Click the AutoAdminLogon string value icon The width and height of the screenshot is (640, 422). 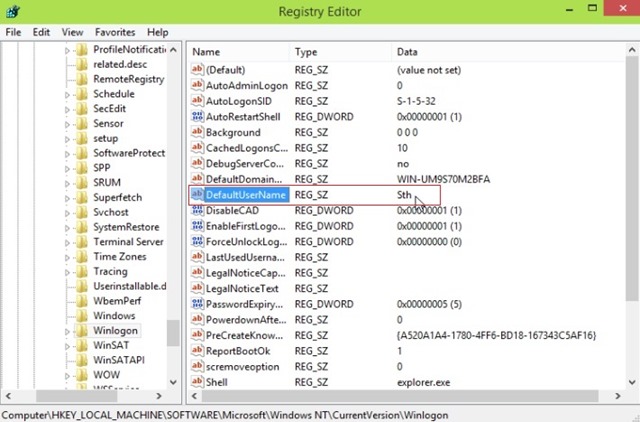click(197, 85)
